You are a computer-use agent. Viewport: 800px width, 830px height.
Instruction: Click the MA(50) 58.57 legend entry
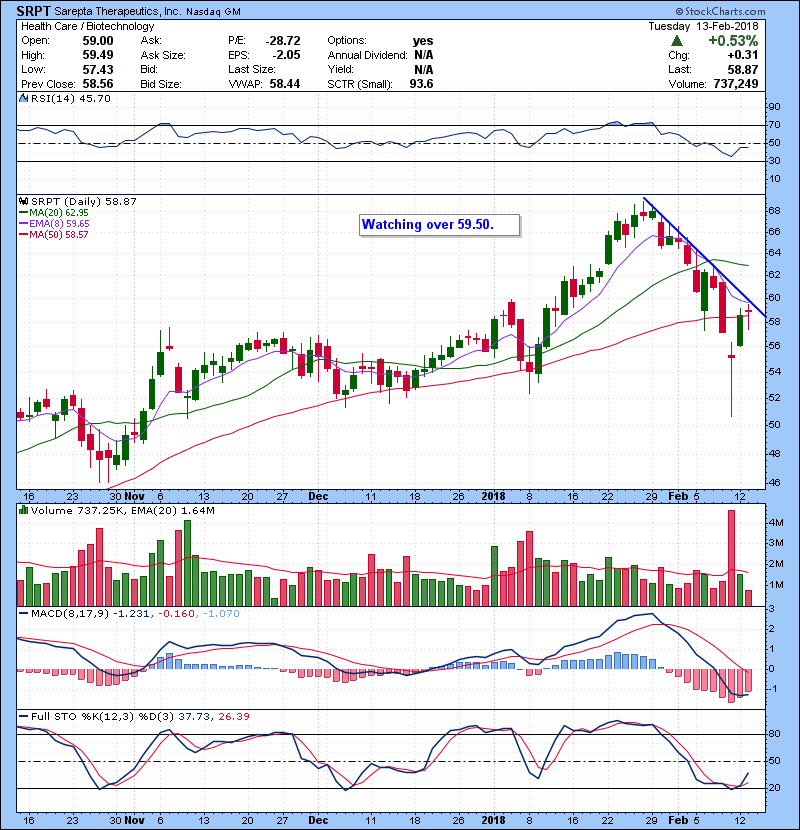[x=54, y=234]
